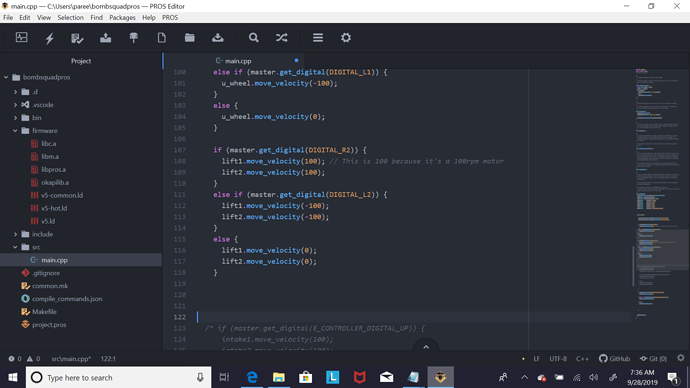Expand the include folder
The image size is (690, 388).
(15, 234)
